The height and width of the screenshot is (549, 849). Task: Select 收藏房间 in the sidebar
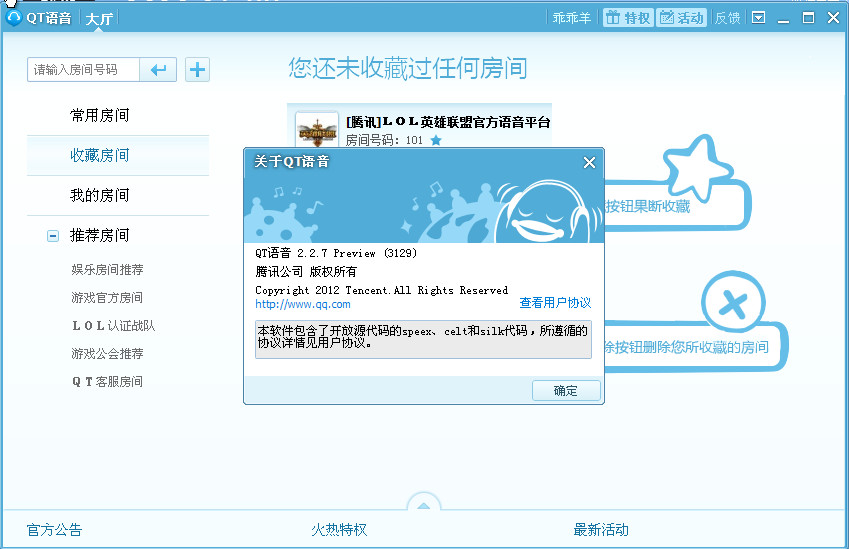point(118,155)
